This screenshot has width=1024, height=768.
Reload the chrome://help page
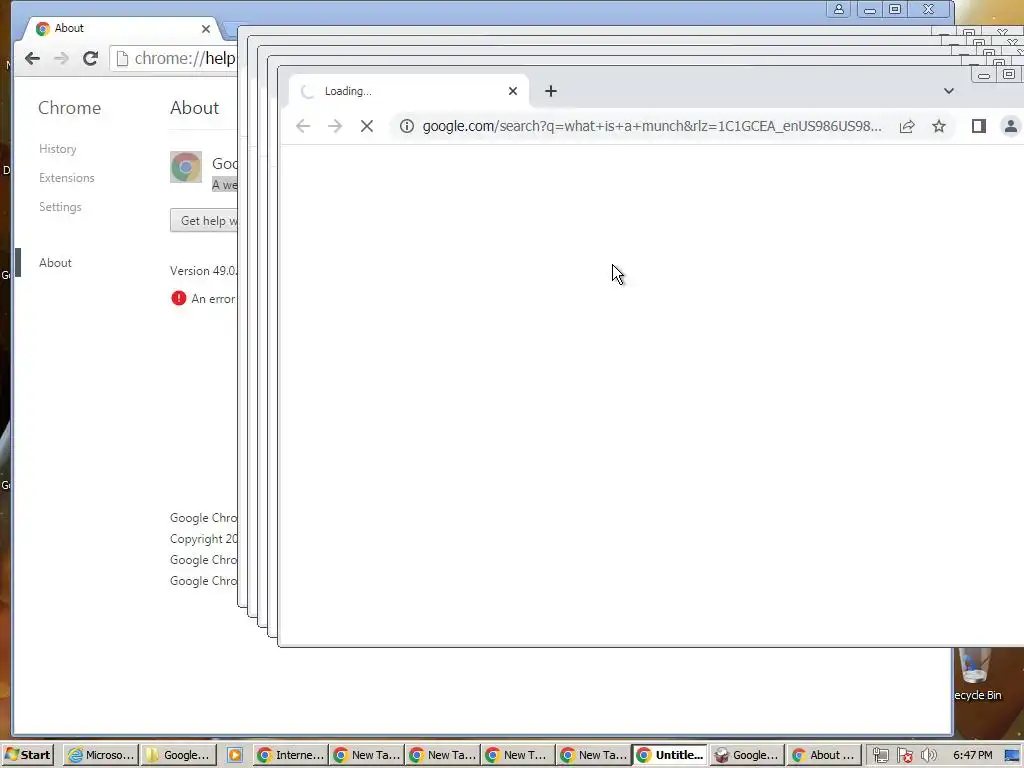pyautogui.click(x=90, y=58)
